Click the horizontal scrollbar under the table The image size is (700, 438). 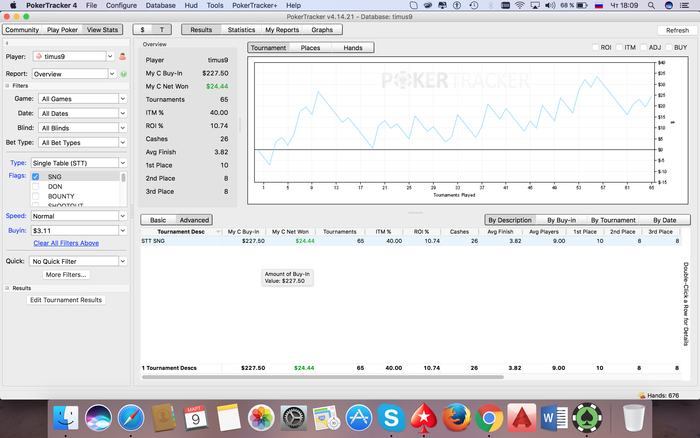tap(323, 377)
